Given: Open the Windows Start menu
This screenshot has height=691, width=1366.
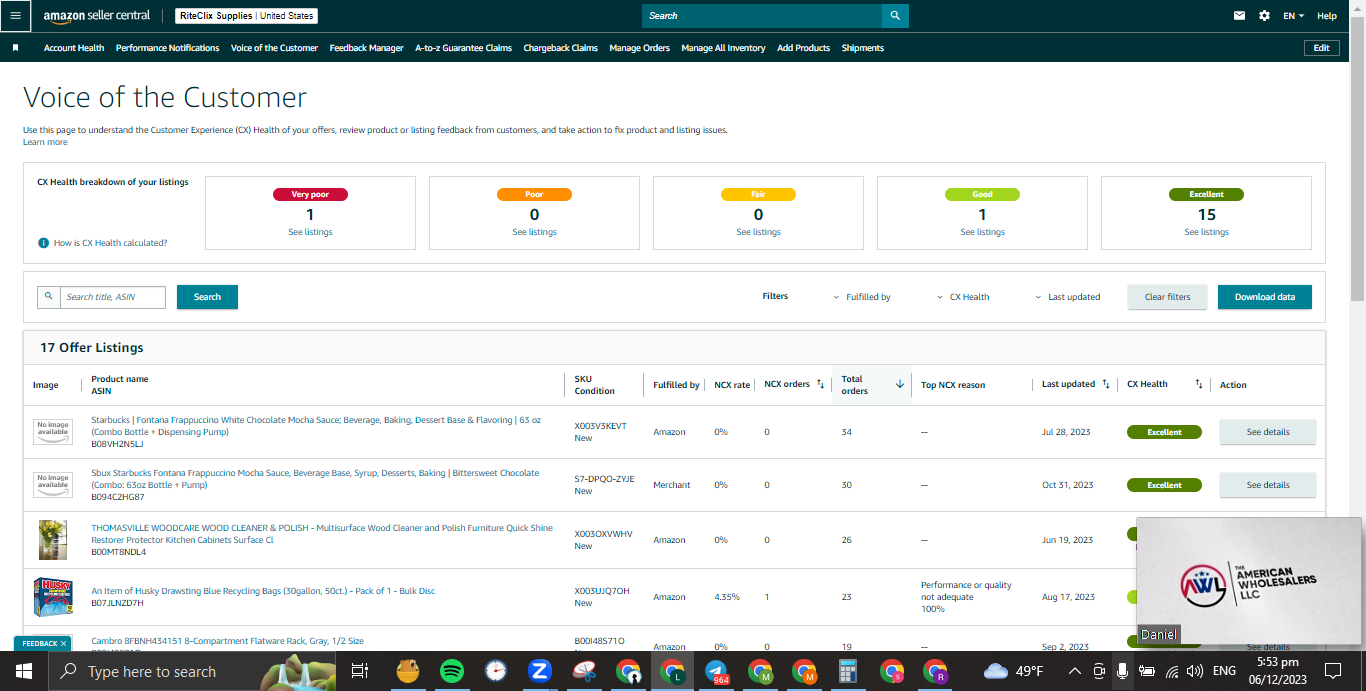Looking at the screenshot, I should click(x=23, y=671).
